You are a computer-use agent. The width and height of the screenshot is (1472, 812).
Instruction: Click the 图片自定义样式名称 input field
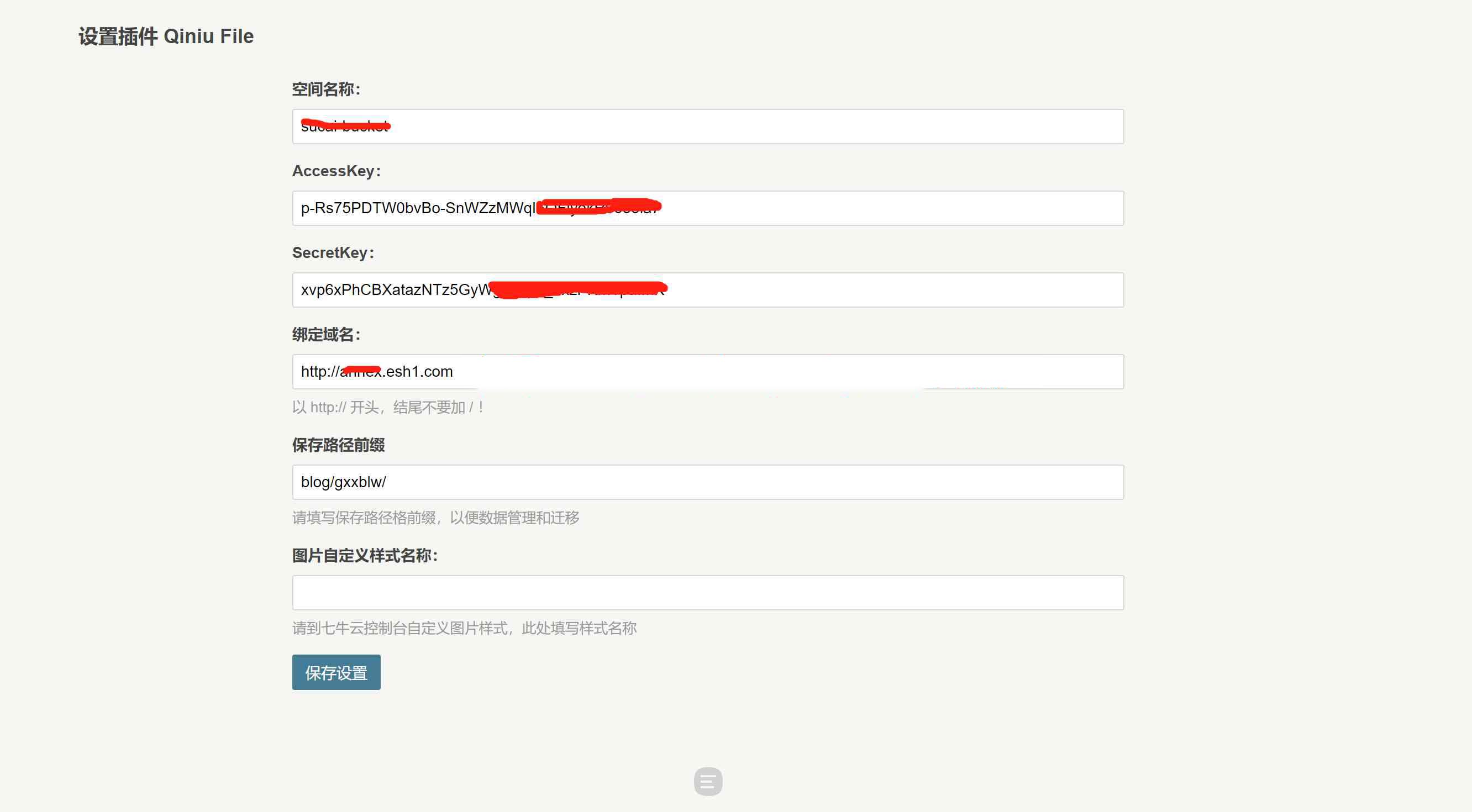[x=707, y=591]
